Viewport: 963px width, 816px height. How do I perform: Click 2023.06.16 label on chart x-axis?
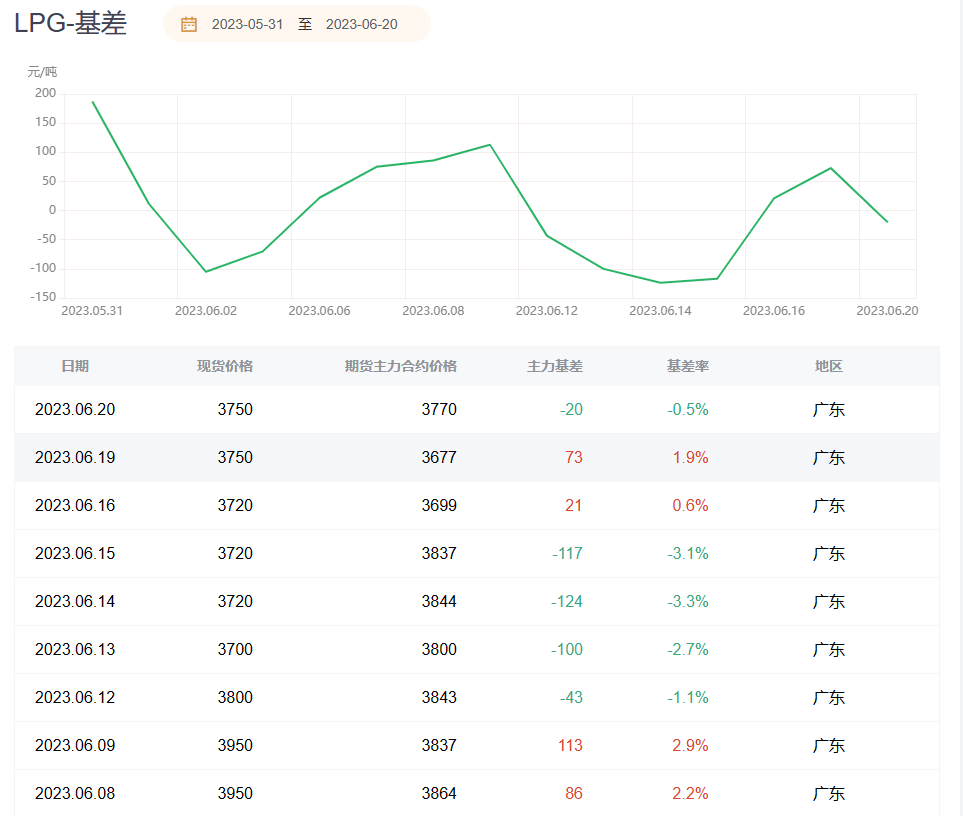(774, 311)
